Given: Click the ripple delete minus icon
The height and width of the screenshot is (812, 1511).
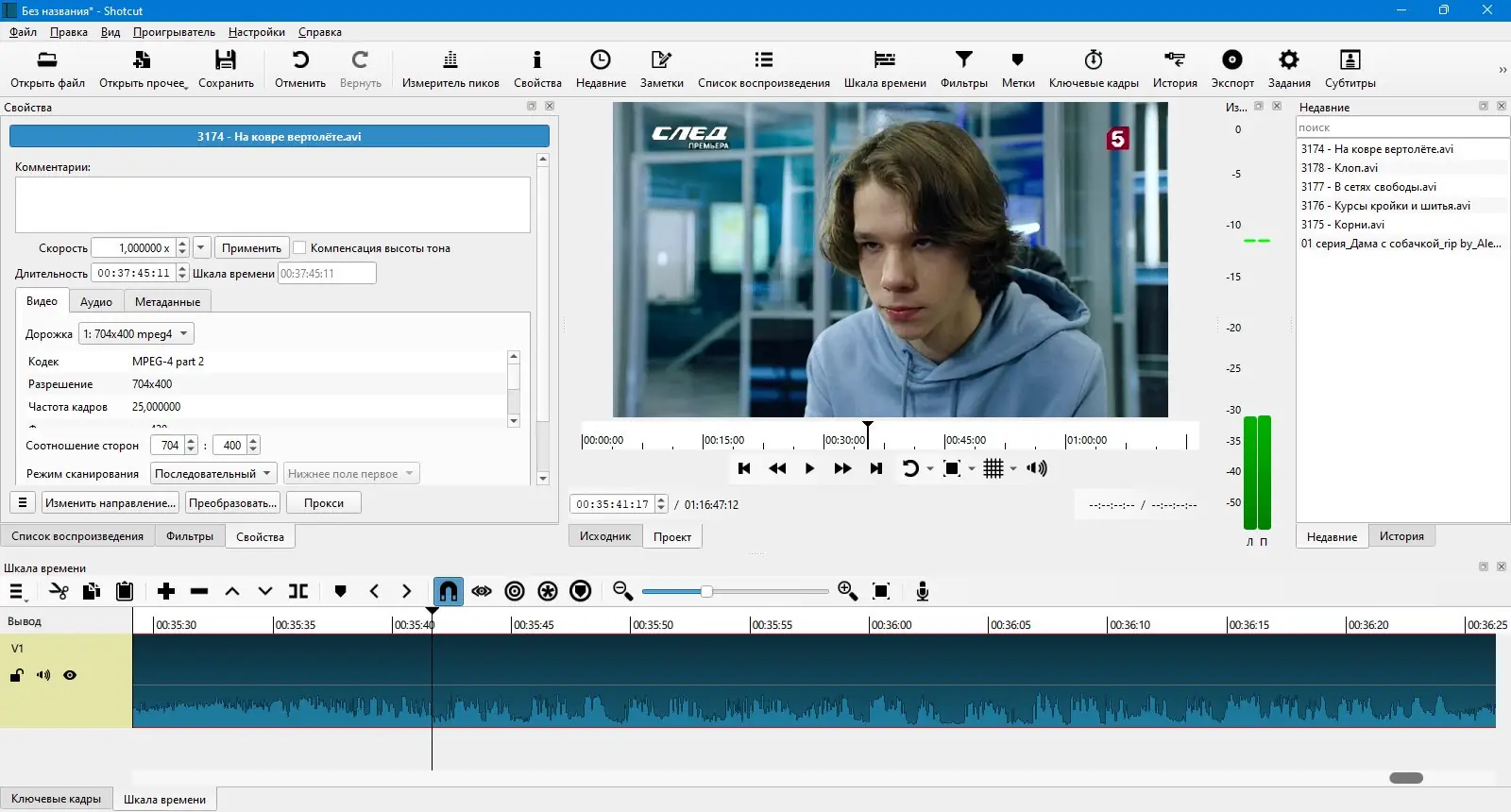Looking at the screenshot, I should [199, 591].
